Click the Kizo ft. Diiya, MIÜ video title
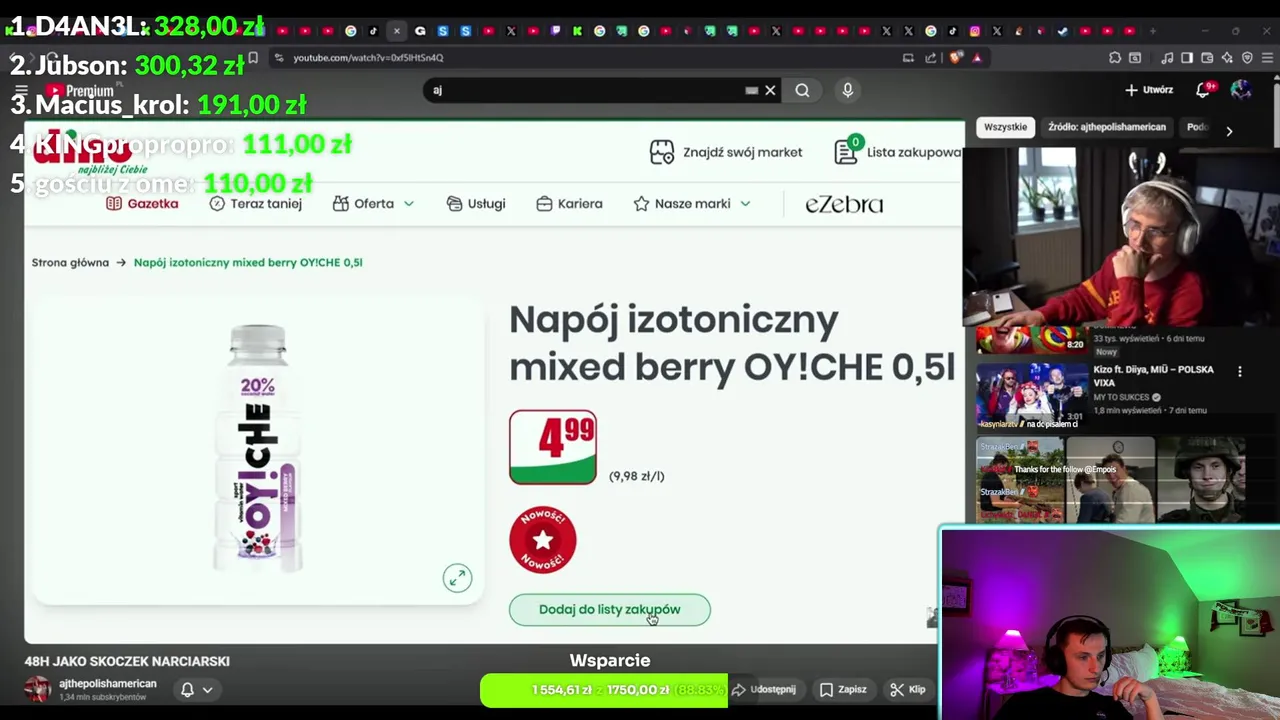This screenshot has width=1280, height=720. point(1153,375)
